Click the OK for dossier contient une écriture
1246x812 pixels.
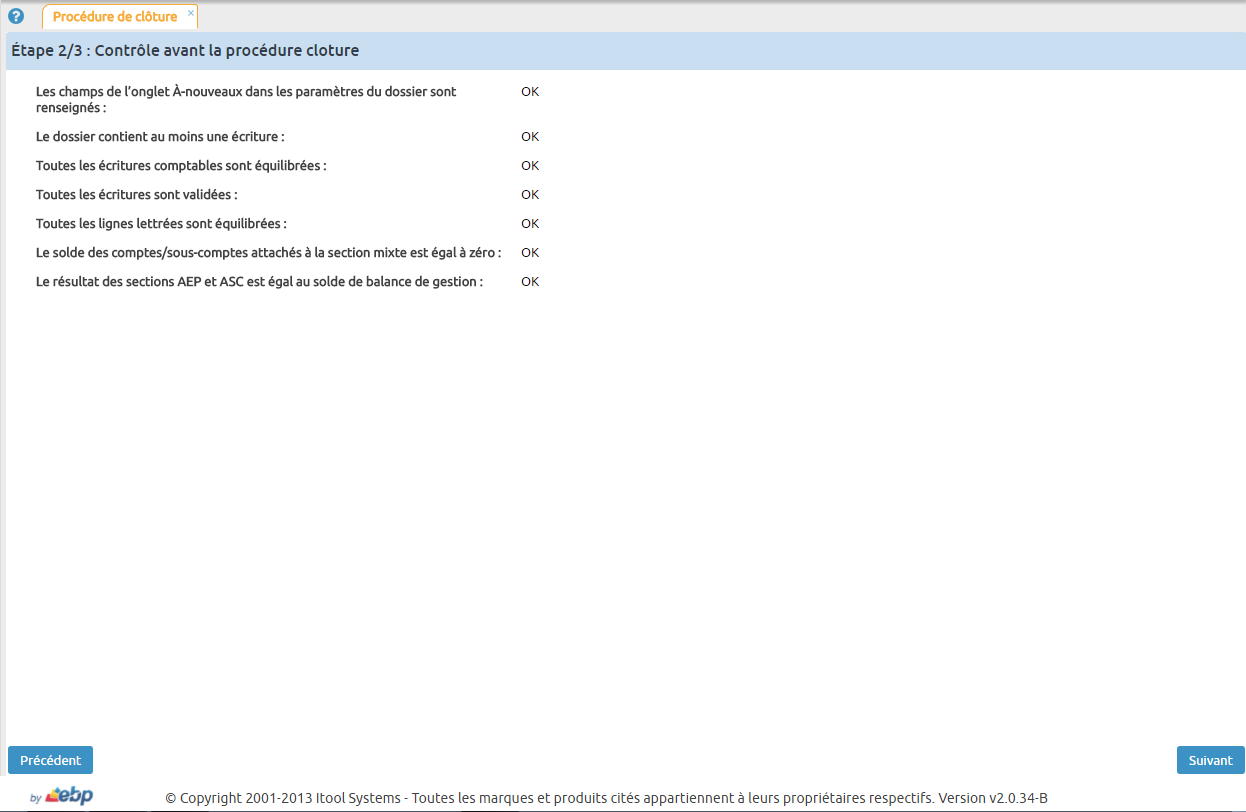pos(529,136)
